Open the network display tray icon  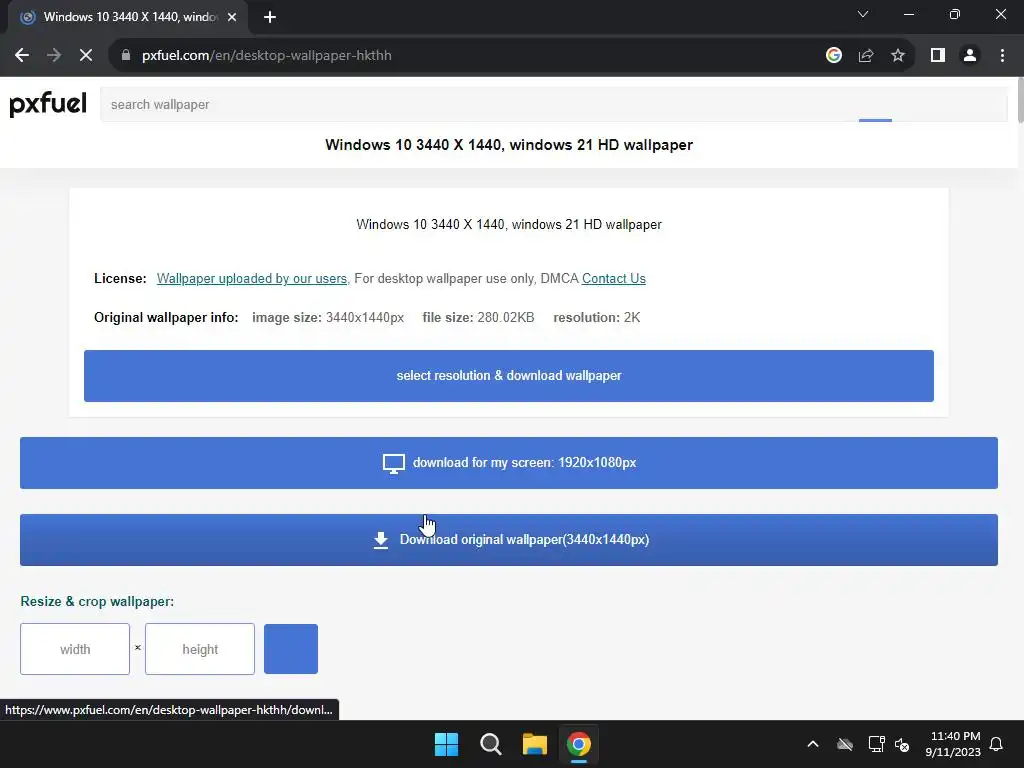click(x=876, y=744)
